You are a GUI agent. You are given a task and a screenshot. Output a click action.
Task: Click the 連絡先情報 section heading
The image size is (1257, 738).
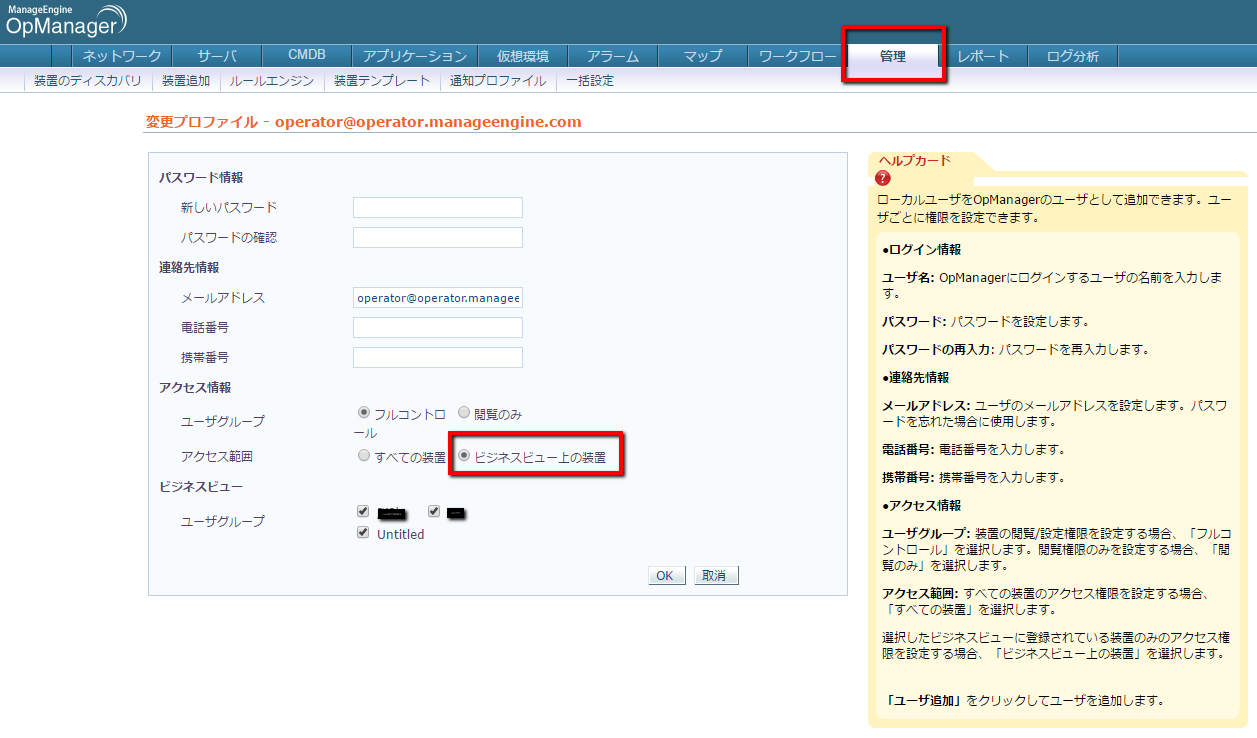coord(189,267)
